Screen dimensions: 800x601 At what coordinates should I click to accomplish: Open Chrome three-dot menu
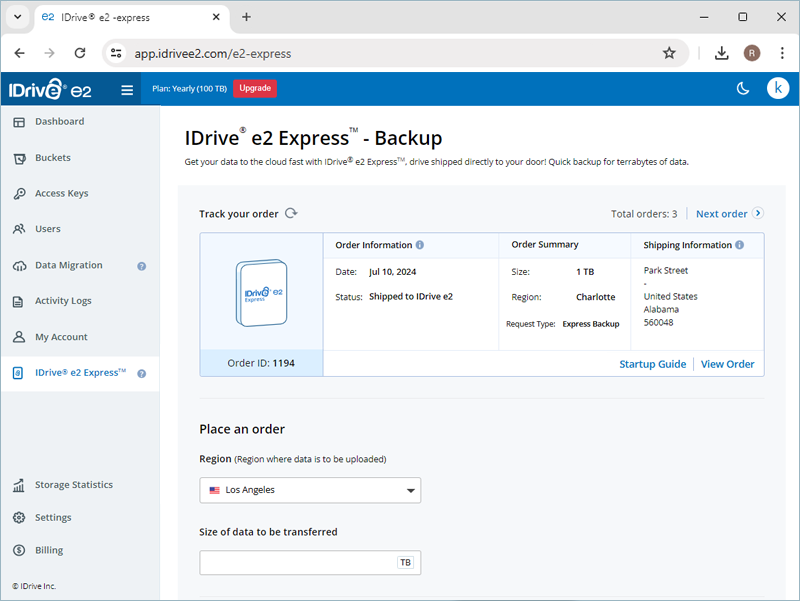(x=782, y=53)
